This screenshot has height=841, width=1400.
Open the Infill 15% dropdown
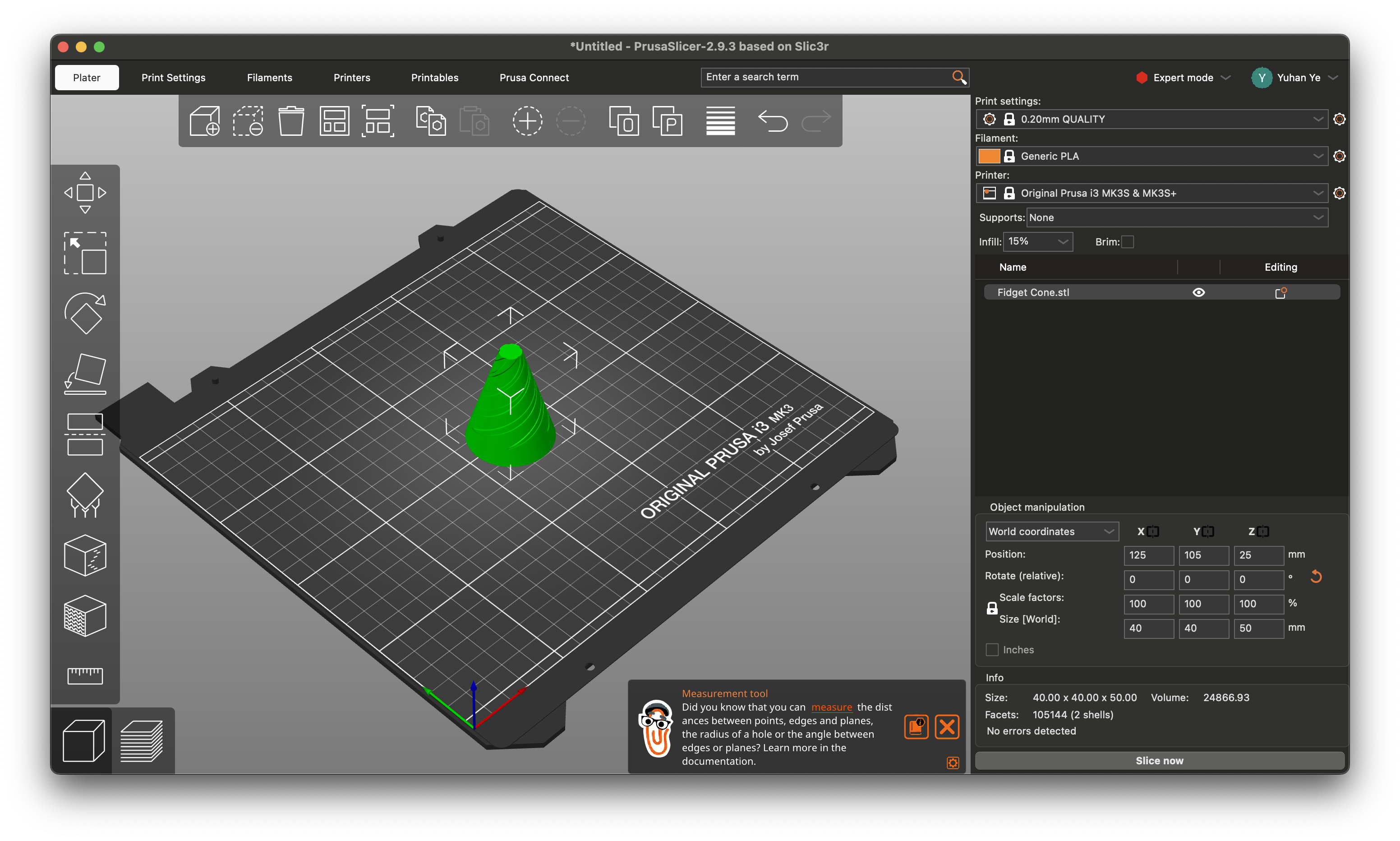(x=1038, y=241)
